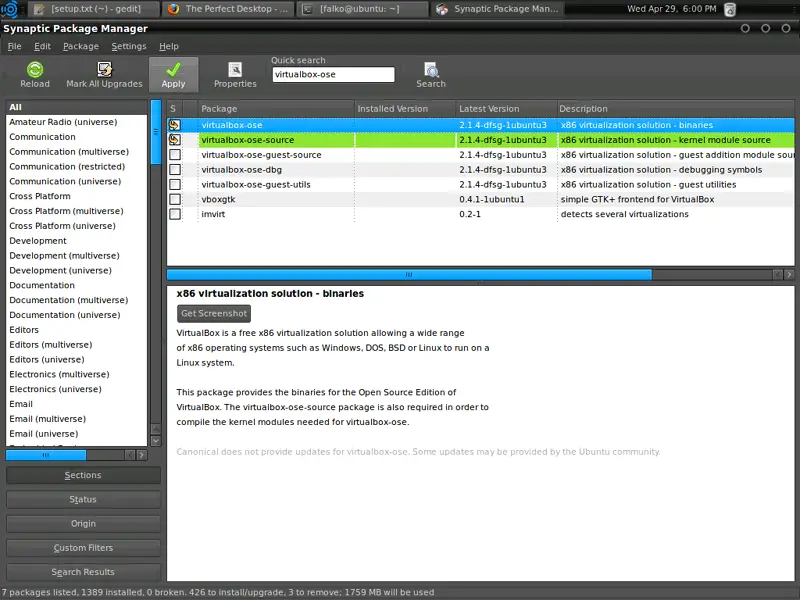Select the Cross Platform section
Screen dimensions: 800x600
coord(77,196)
